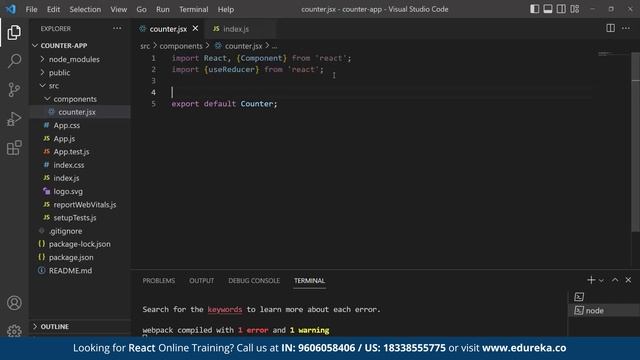Click the keywords link in terminal
Viewport: 640px width, 360px height.
point(224,309)
